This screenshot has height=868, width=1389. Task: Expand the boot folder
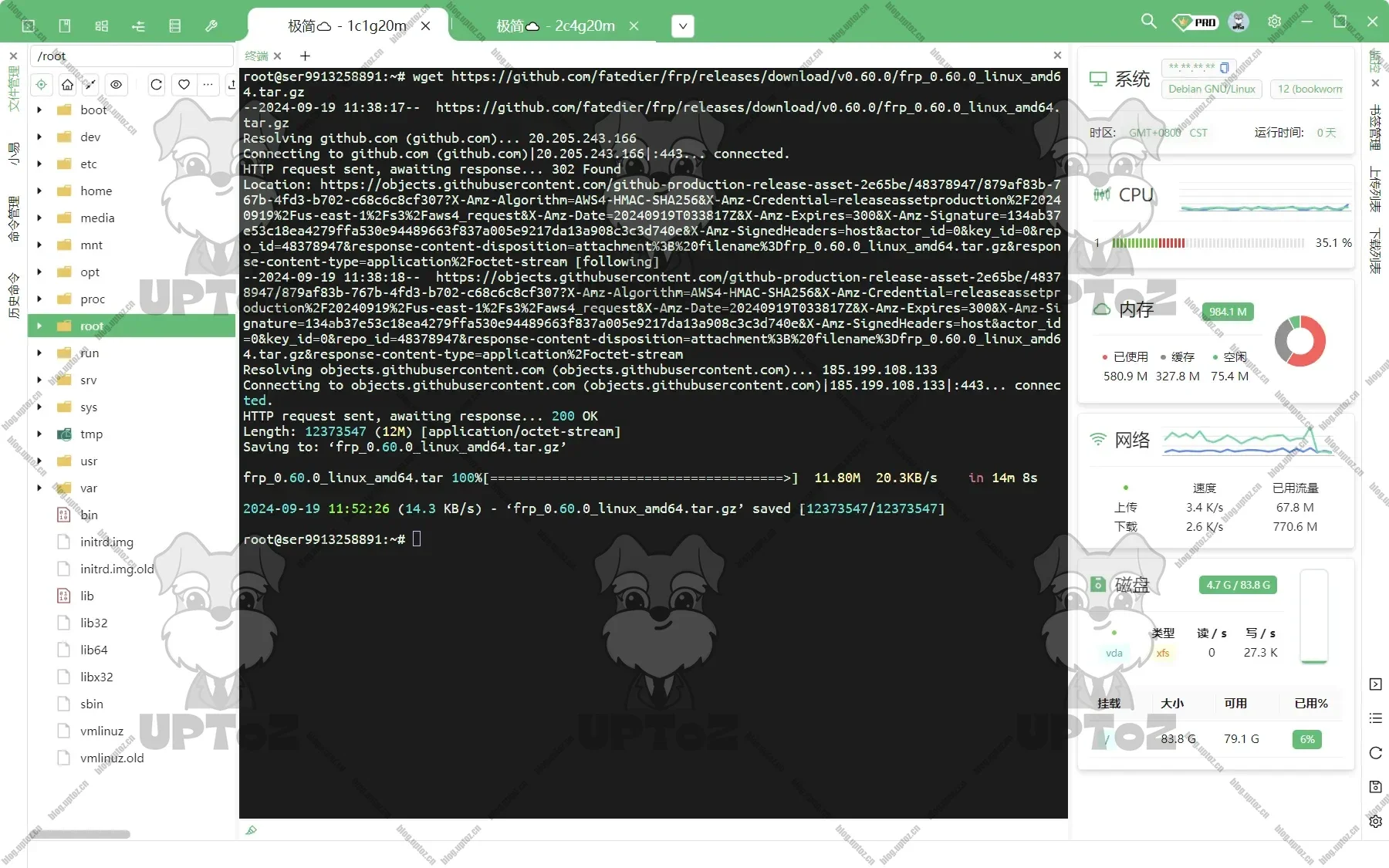(x=39, y=110)
